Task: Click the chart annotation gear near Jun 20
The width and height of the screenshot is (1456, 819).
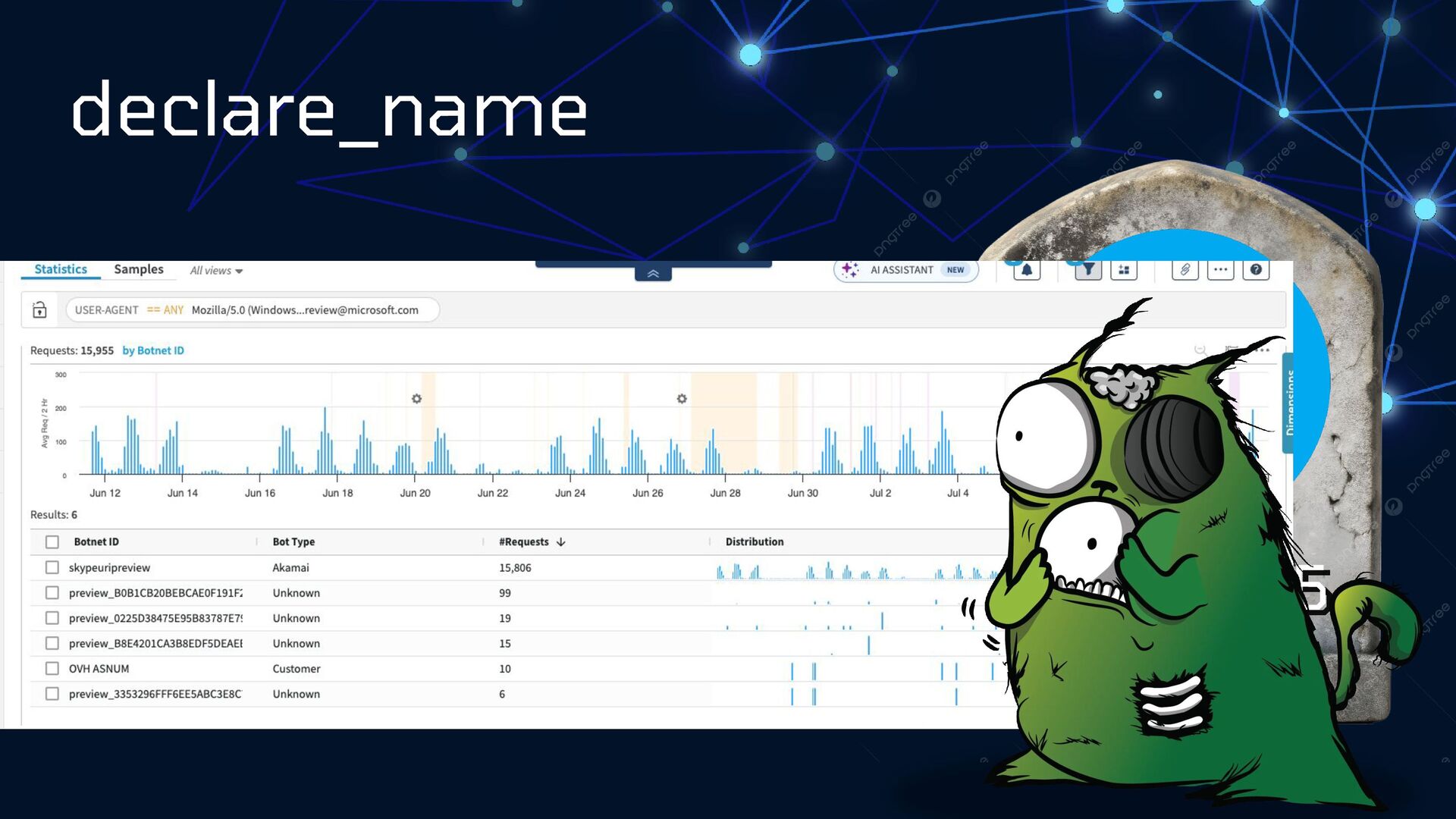Action: click(x=416, y=399)
